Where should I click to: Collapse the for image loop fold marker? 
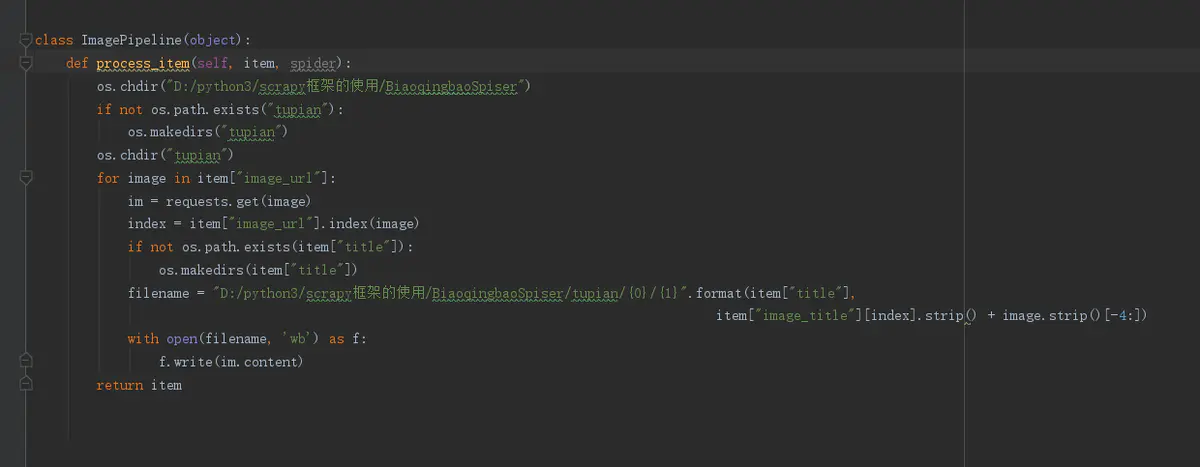[26, 178]
